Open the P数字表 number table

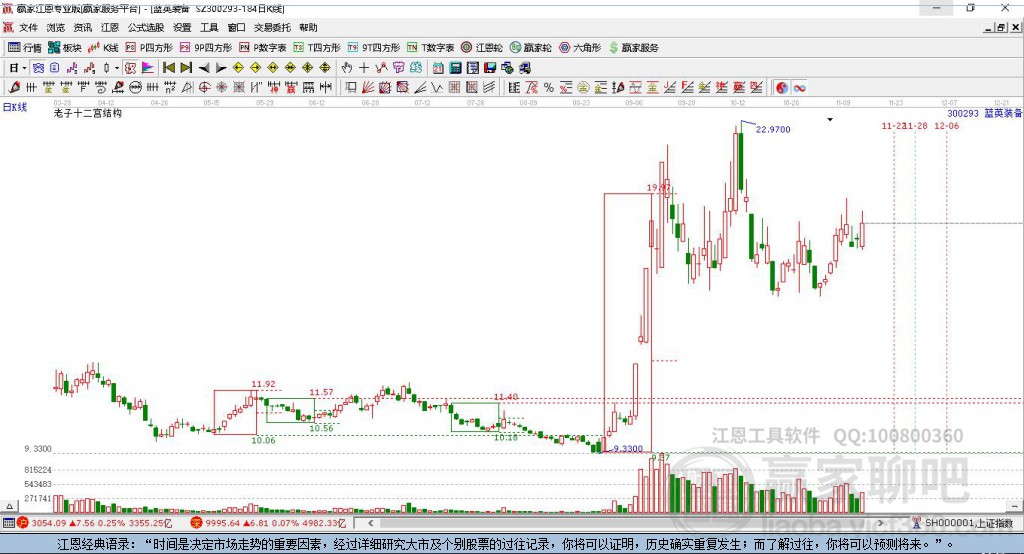coord(263,48)
